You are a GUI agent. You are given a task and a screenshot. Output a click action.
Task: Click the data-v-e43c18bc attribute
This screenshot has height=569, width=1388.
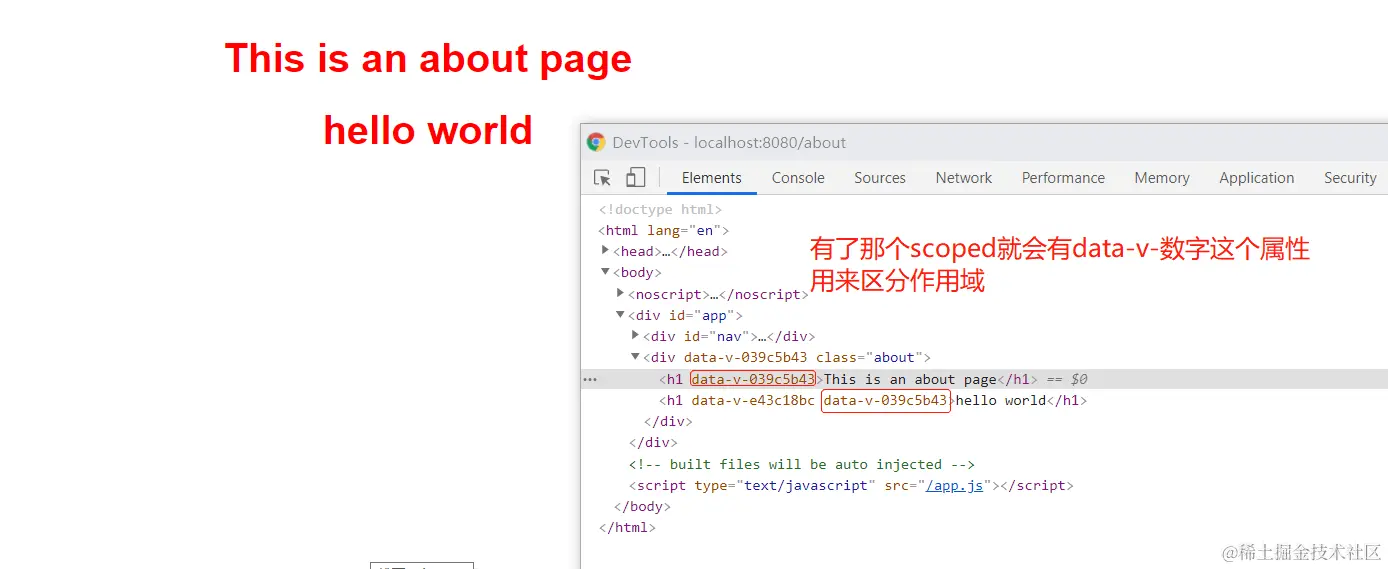pyautogui.click(x=753, y=400)
